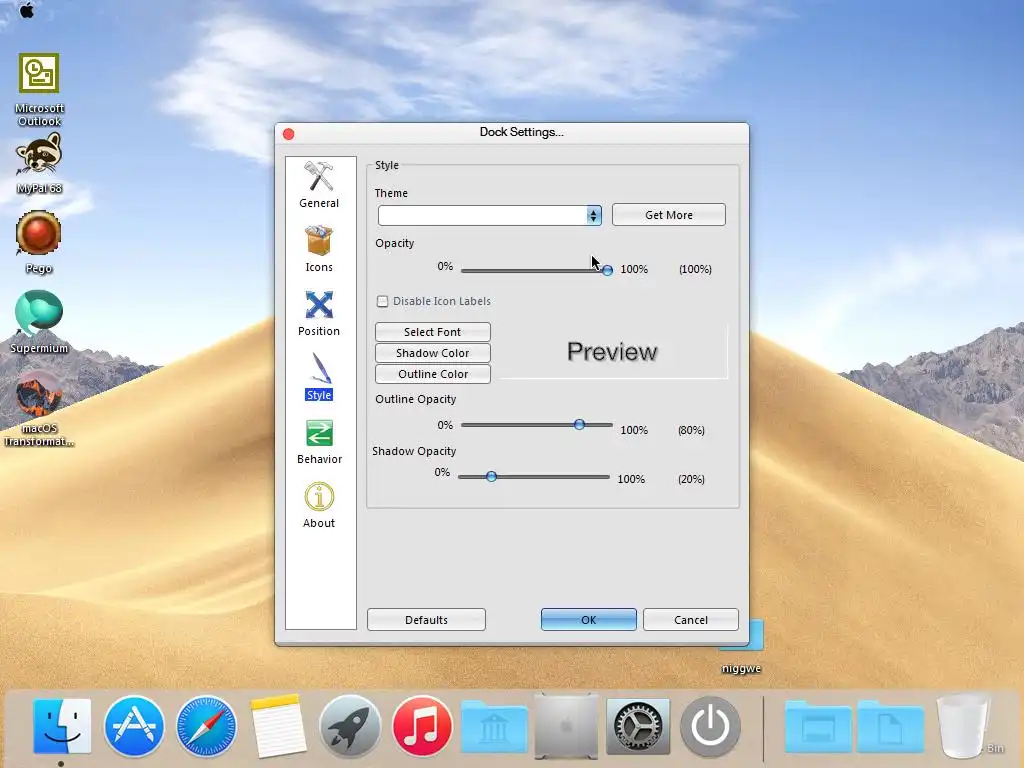Viewport: 1024px width, 768px height.
Task: Click the Shadow Opacity slider handle
Action: [491, 477]
